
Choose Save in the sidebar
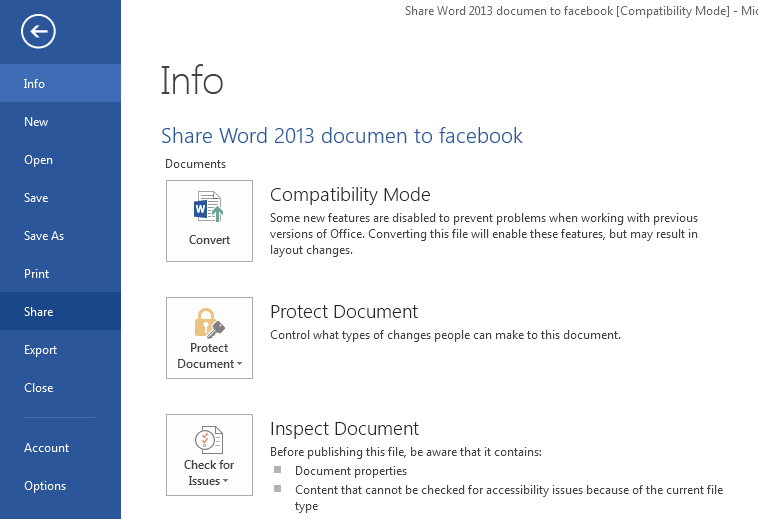[36, 198]
